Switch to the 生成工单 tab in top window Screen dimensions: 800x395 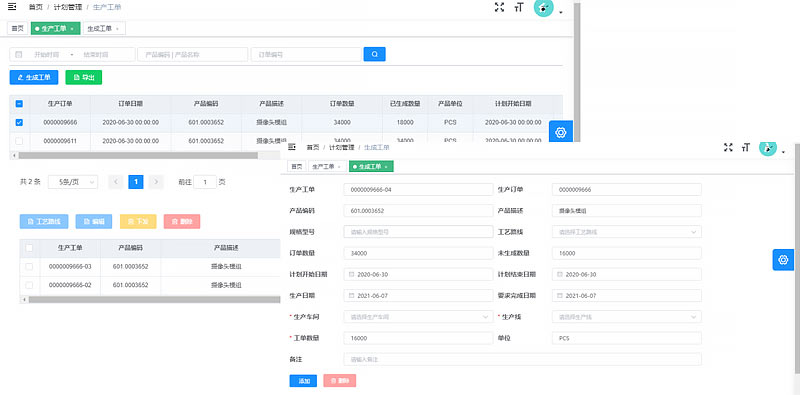coord(104,29)
